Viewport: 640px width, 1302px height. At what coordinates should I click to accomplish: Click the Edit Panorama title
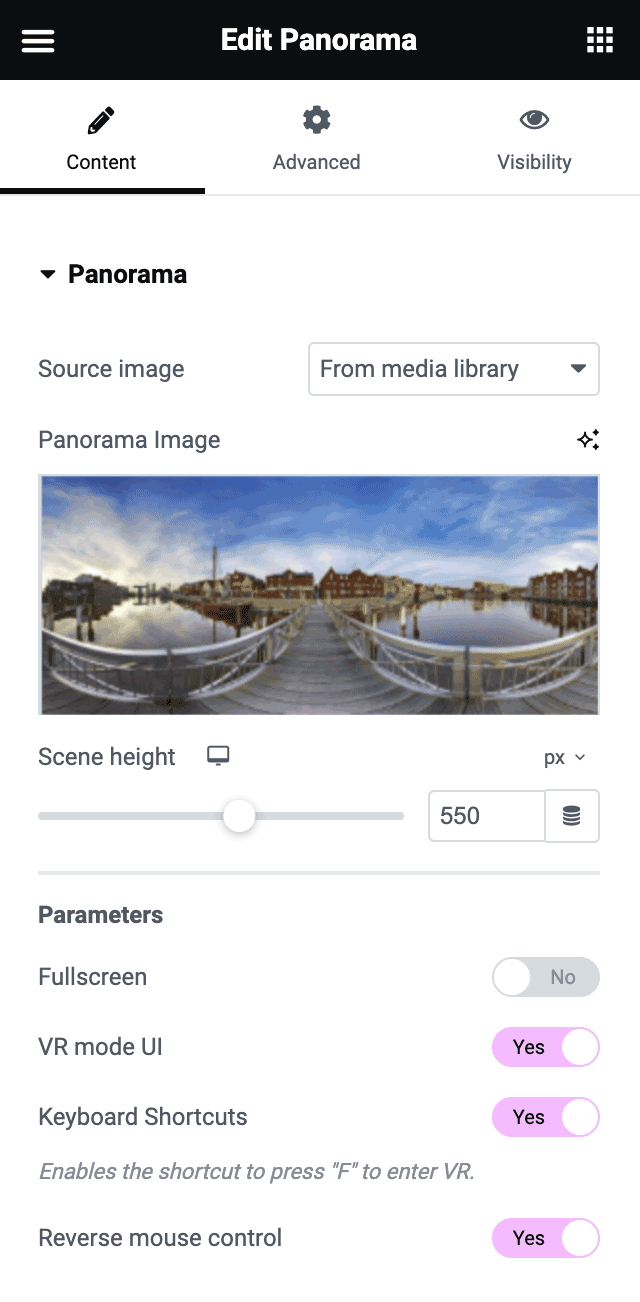pos(319,40)
